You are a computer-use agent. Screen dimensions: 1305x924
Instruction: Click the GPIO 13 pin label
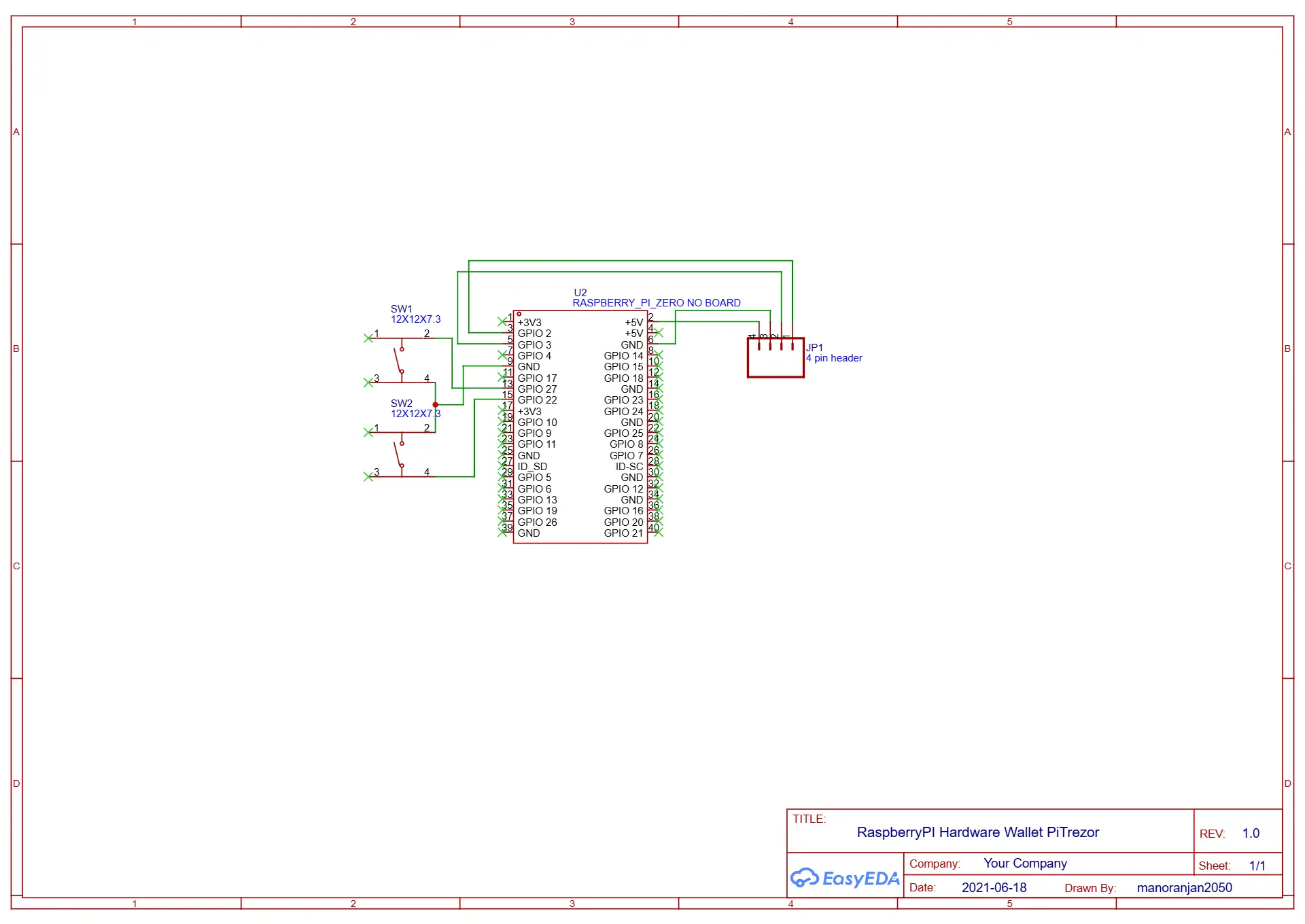(x=537, y=500)
